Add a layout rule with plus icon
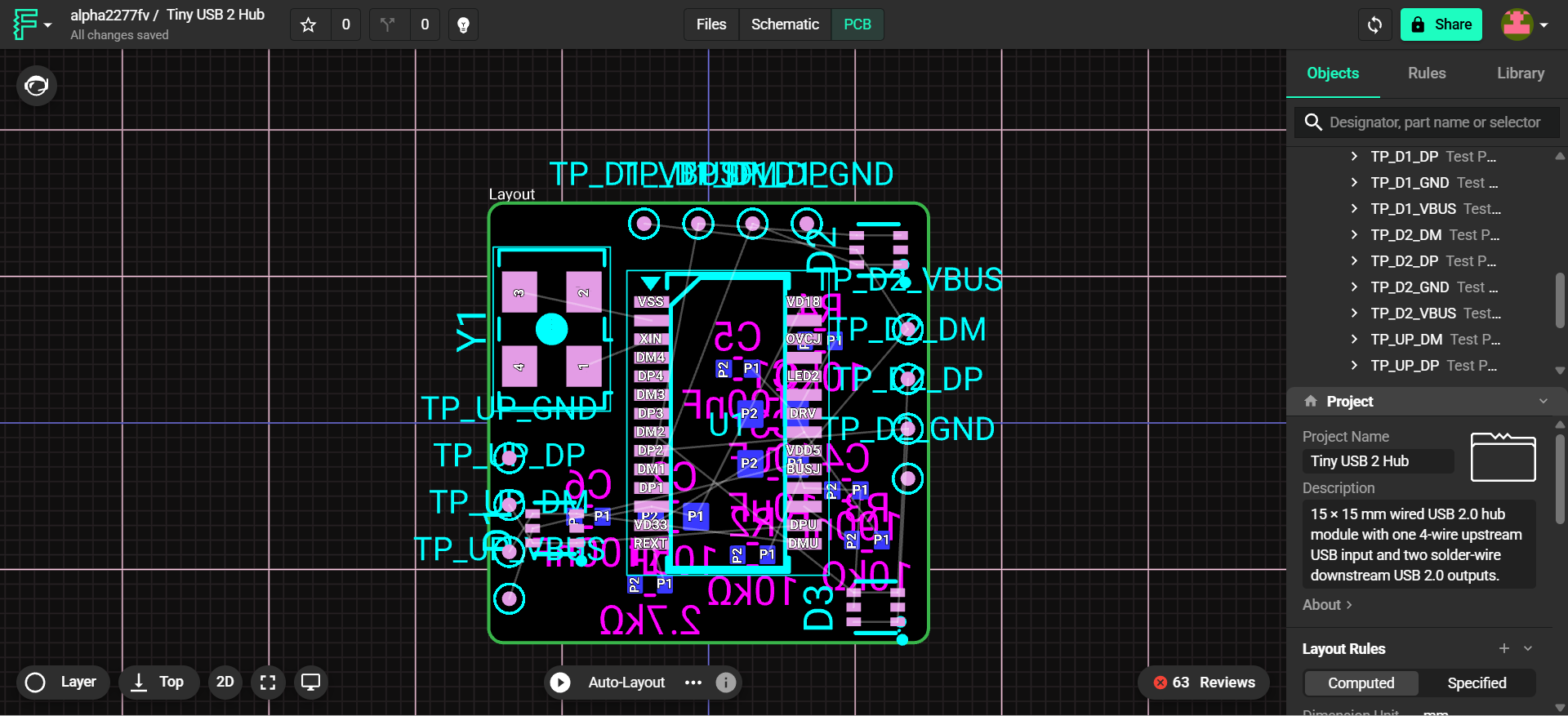 pos(1504,648)
